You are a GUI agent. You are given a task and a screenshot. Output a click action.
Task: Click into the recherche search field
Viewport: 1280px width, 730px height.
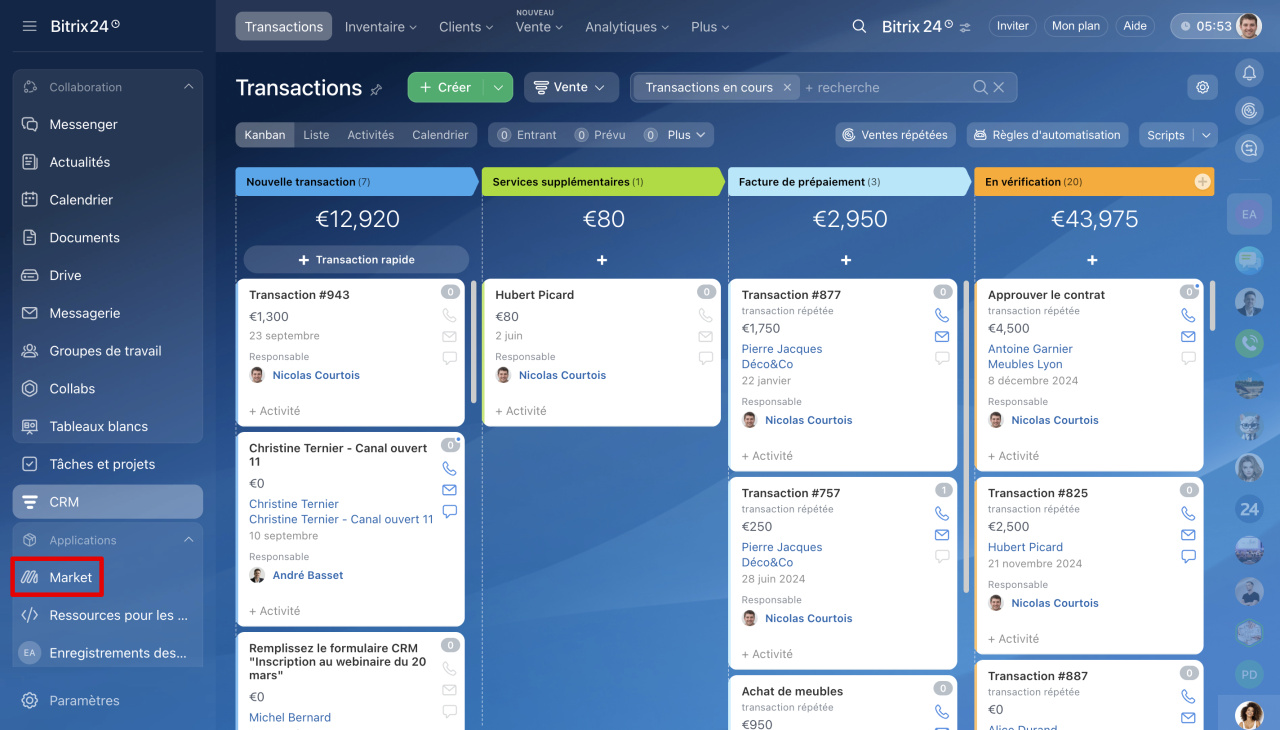pyautogui.click(x=885, y=88)
